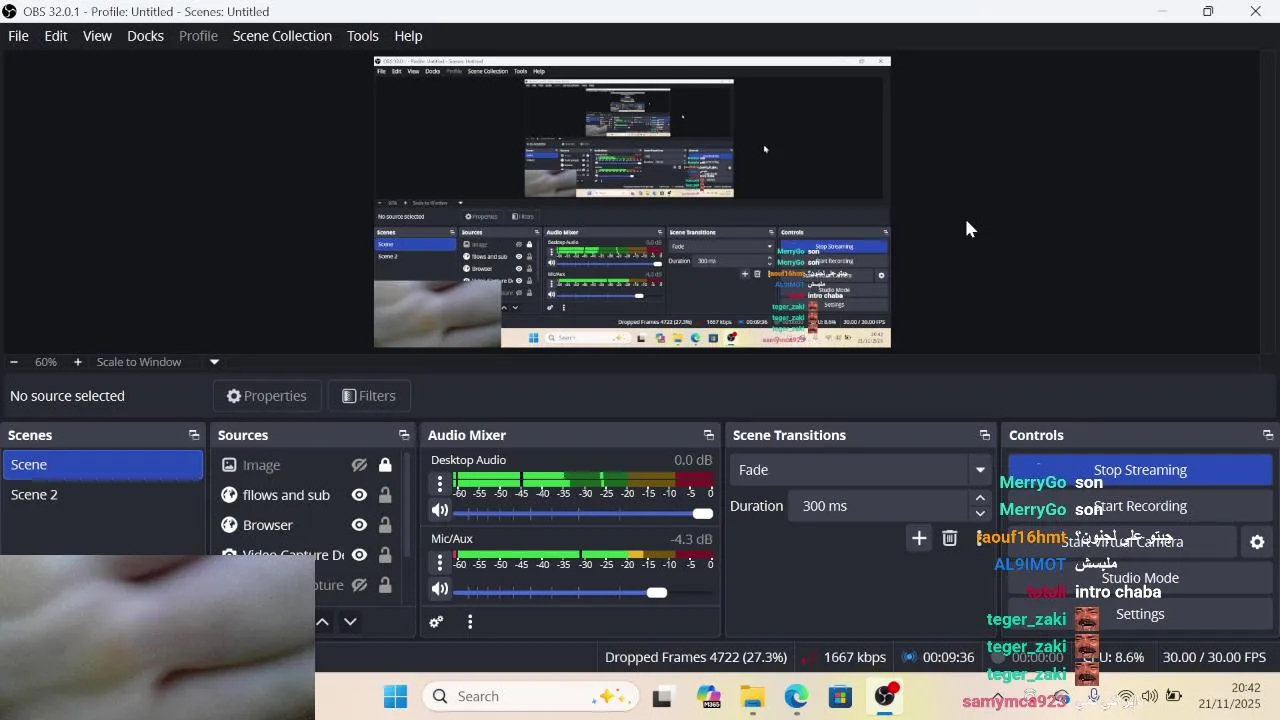Adjust Desktop Audio volume slider
Image resolution: width=1280 pixels, height=720 pixels.
tap(583, 513)
